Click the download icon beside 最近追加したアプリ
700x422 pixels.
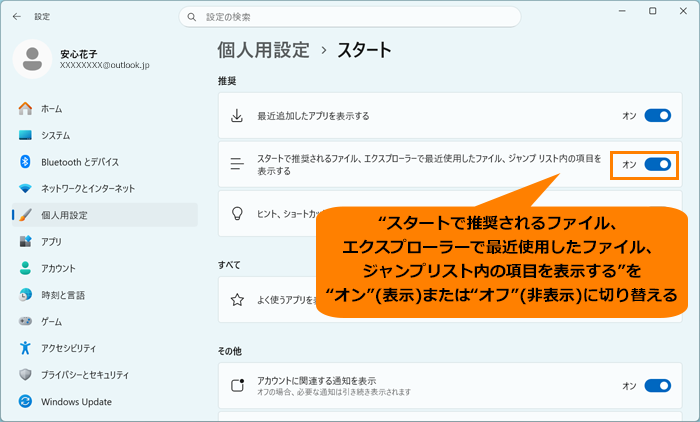(237, 116)
